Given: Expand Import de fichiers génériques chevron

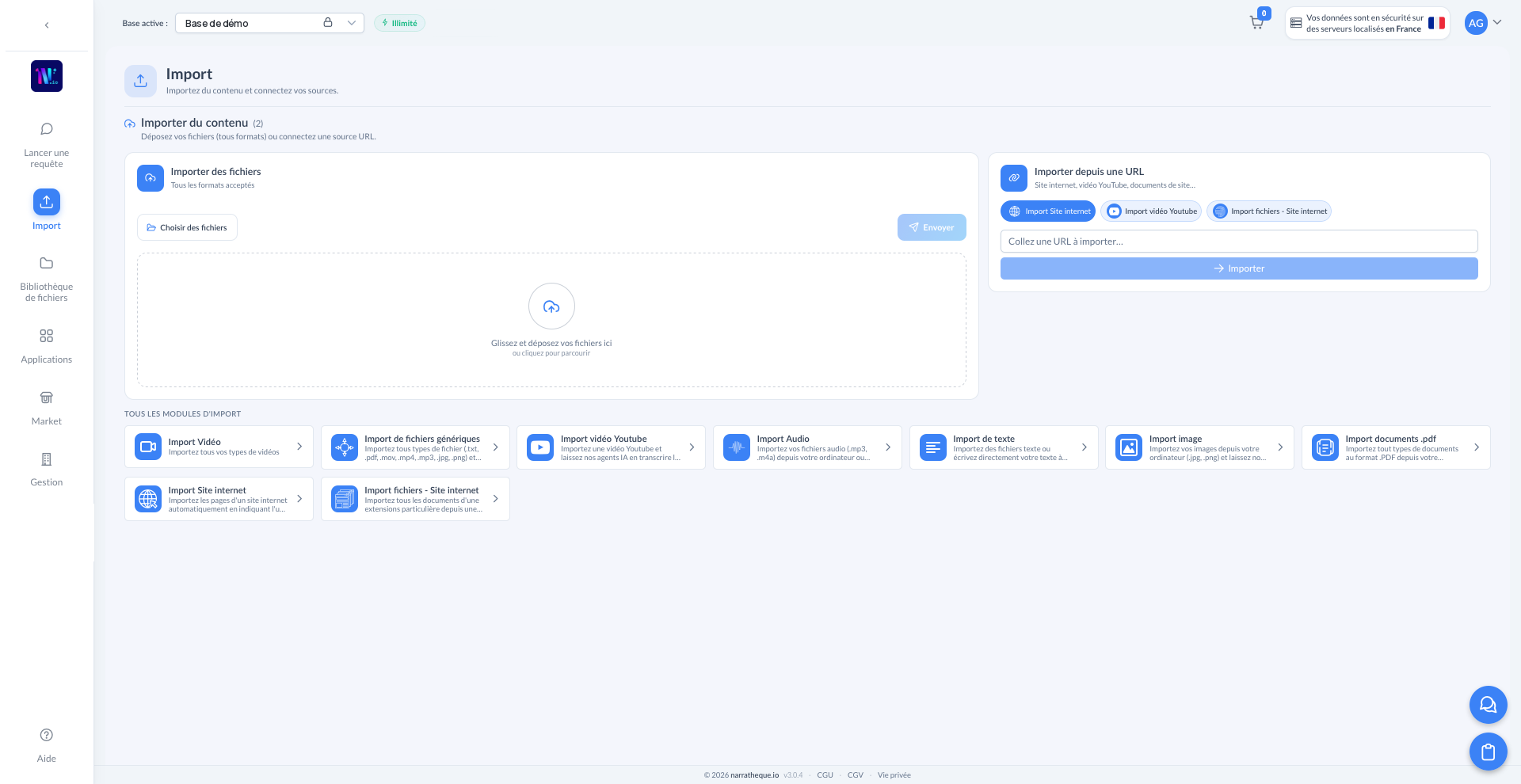Looking at the screenshot, I should (496, 447).
